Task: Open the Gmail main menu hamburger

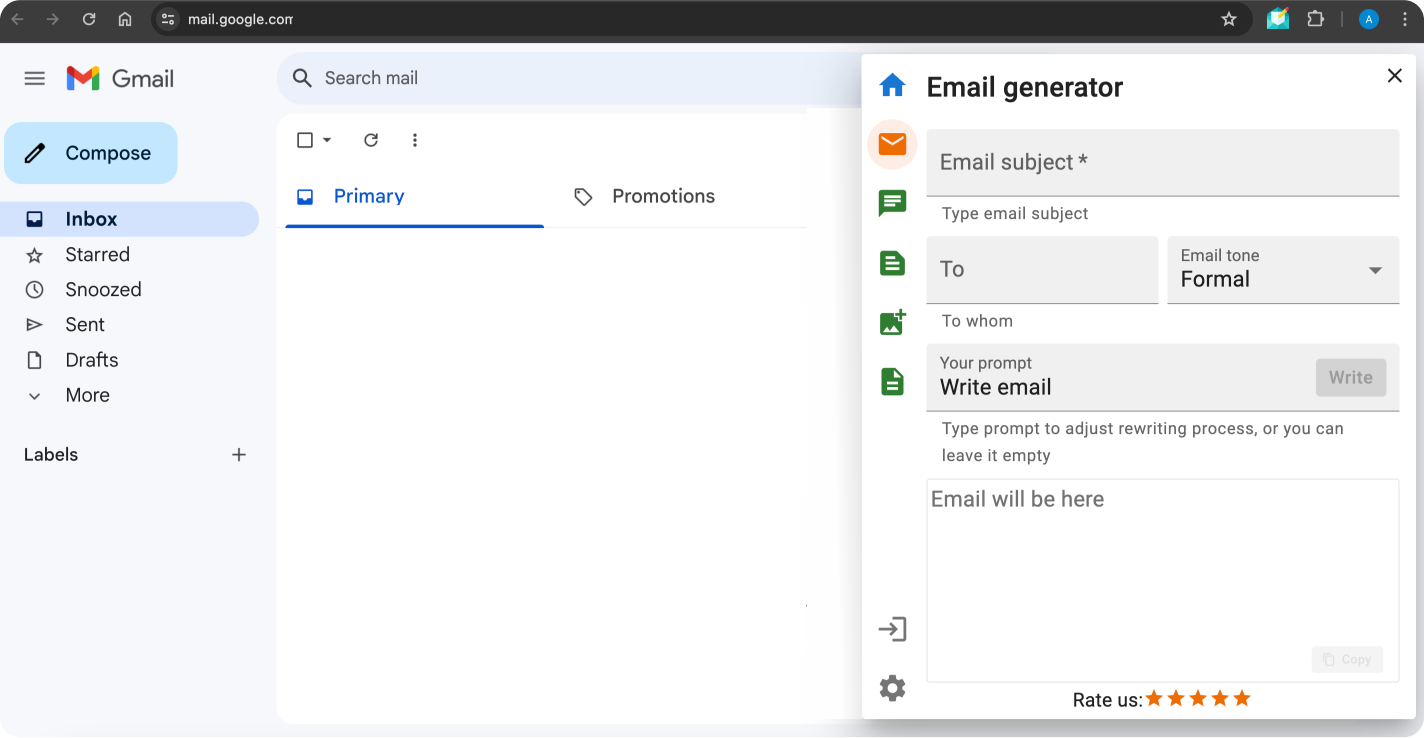Action: 35,78
